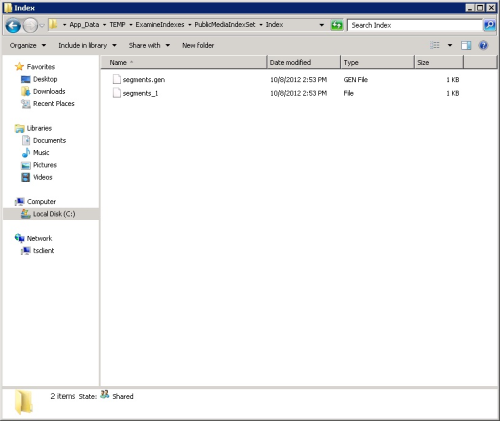Screen dimensions: 500x421
Task: Open the Music library
Action: 41,153
